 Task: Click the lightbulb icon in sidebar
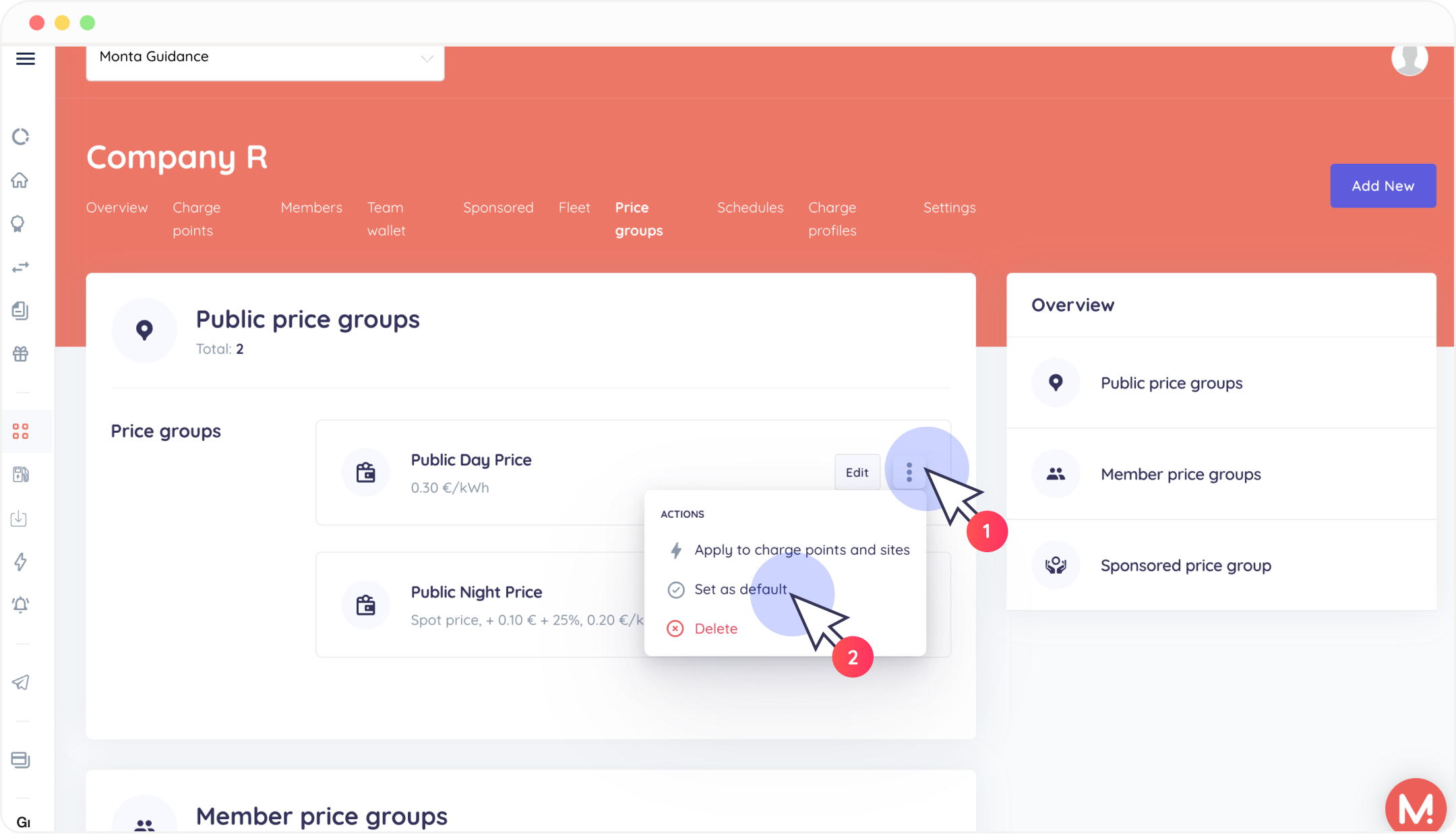[x=18, y=224]
